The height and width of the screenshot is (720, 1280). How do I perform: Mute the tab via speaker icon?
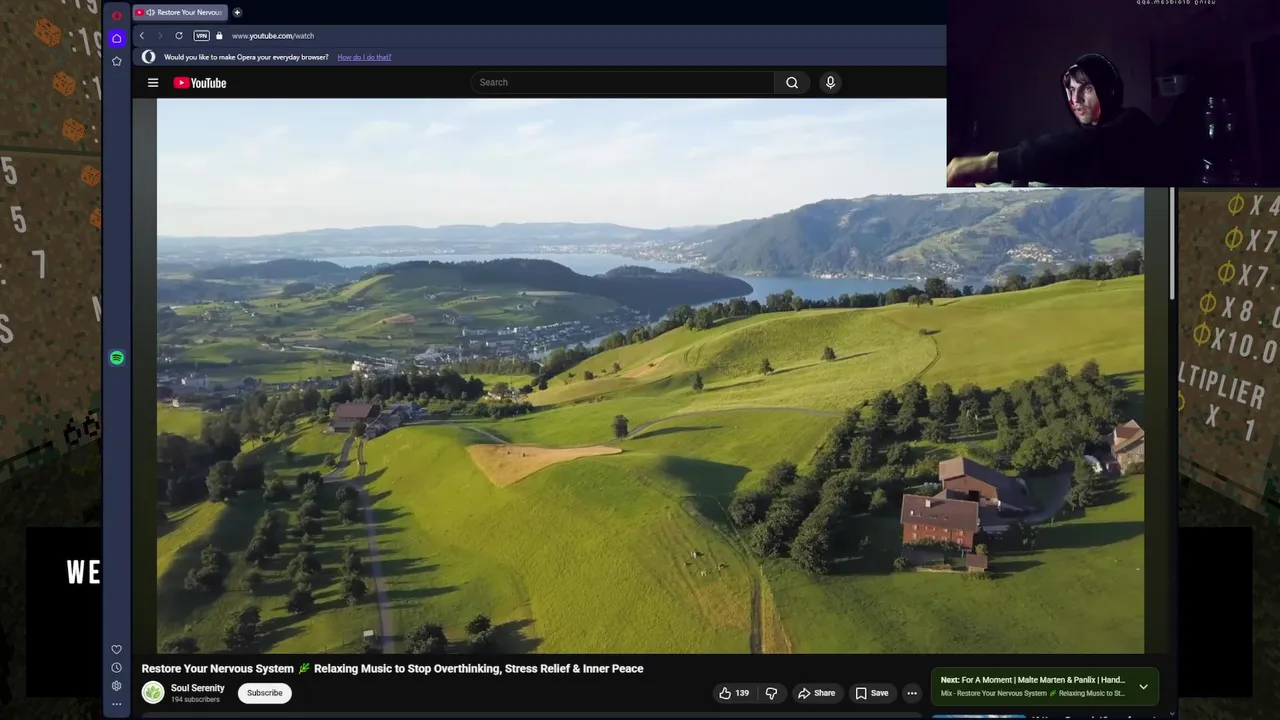(x=150, y=12)
